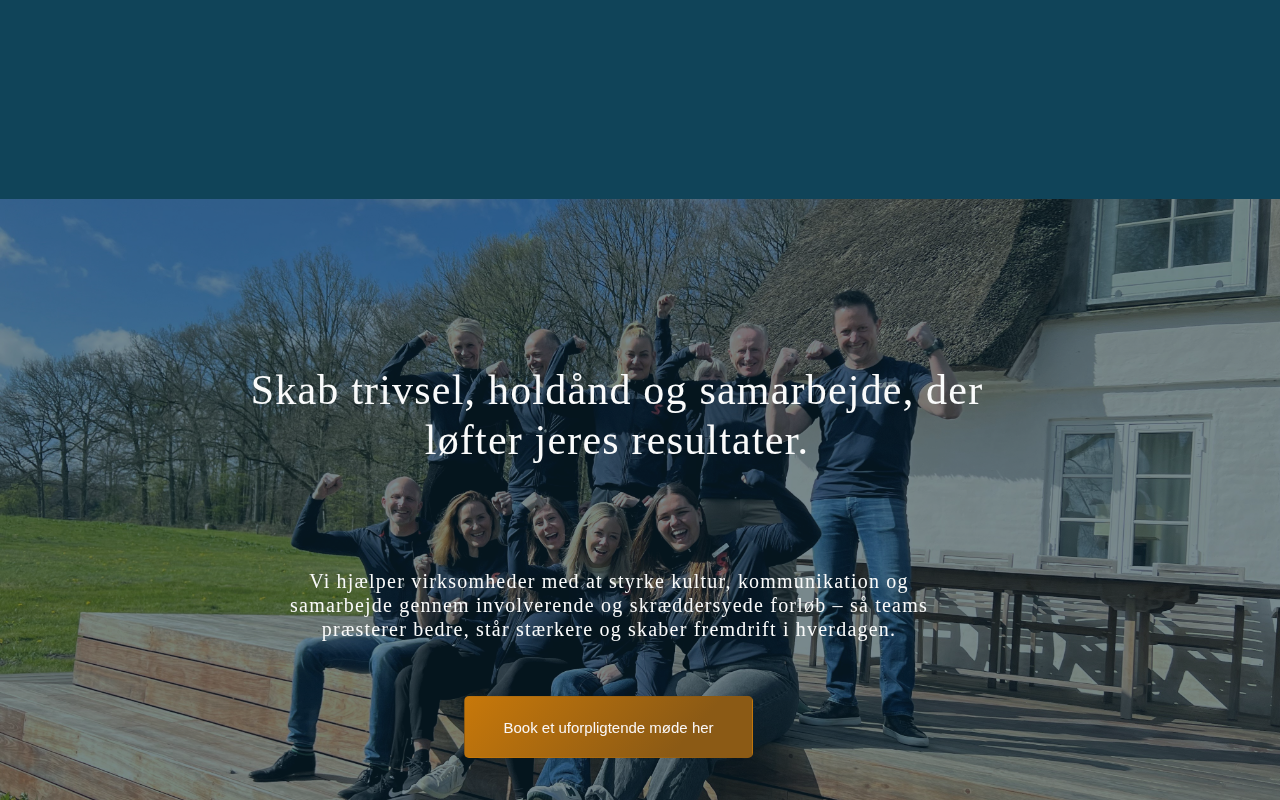
Task: Click the empty dark teal header bar
Action: click(640, 99)
